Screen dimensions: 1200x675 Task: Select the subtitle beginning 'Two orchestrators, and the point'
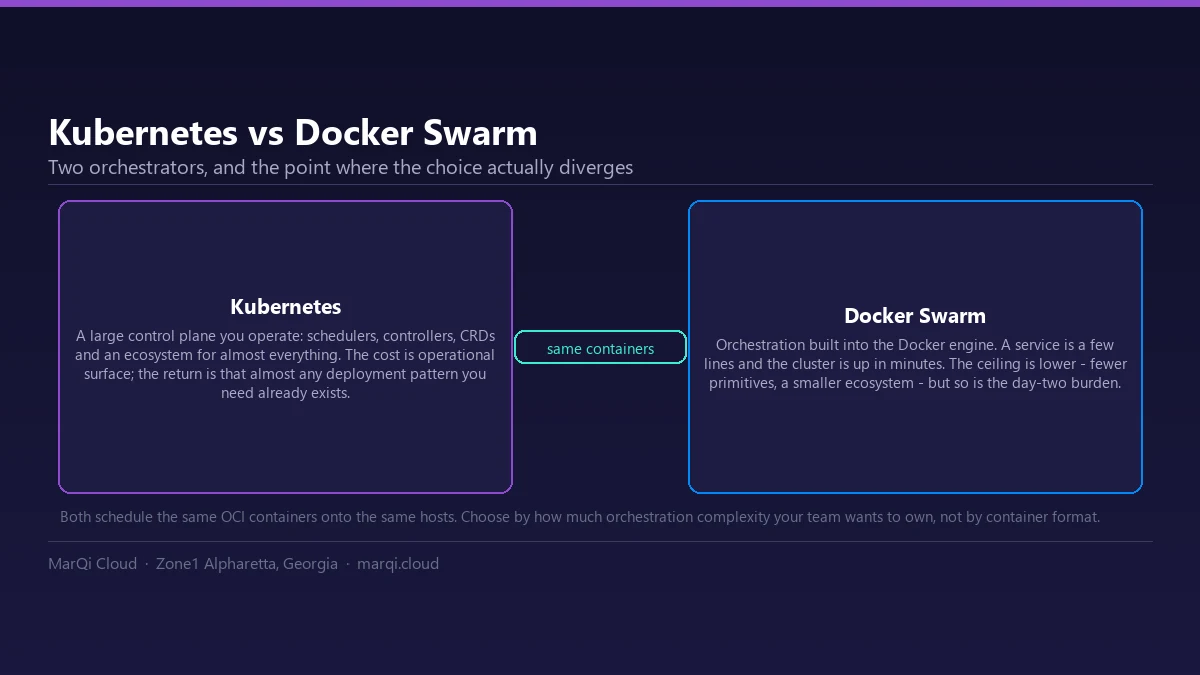tap(341, 167)
